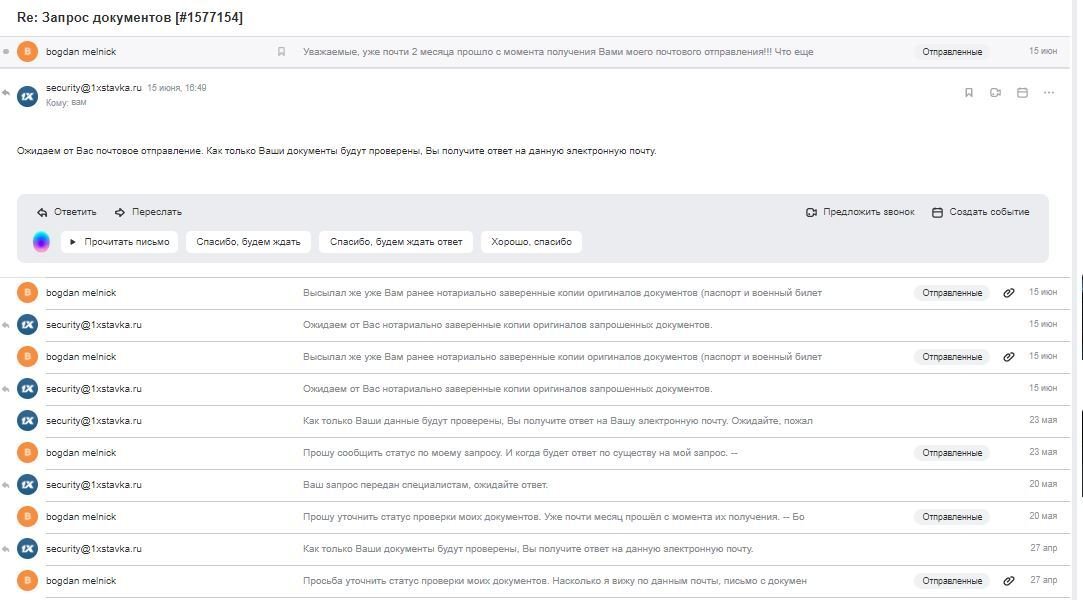
Task: Expand the message 'Ваш запрос передан специалистам'
Action: (x=425, y=485)
